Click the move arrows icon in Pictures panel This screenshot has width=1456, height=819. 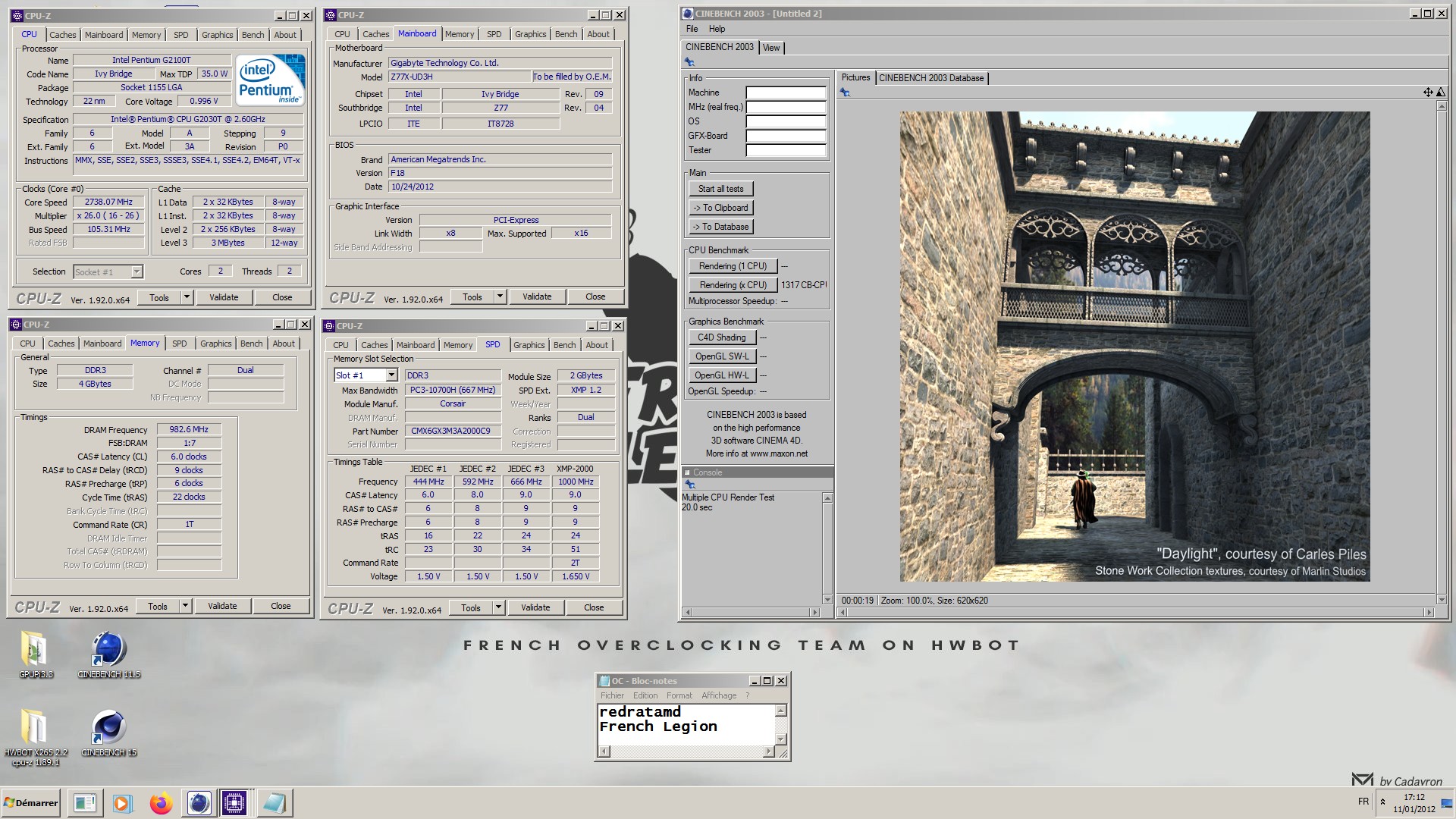pyautogui.click(x=1427, y=93)
